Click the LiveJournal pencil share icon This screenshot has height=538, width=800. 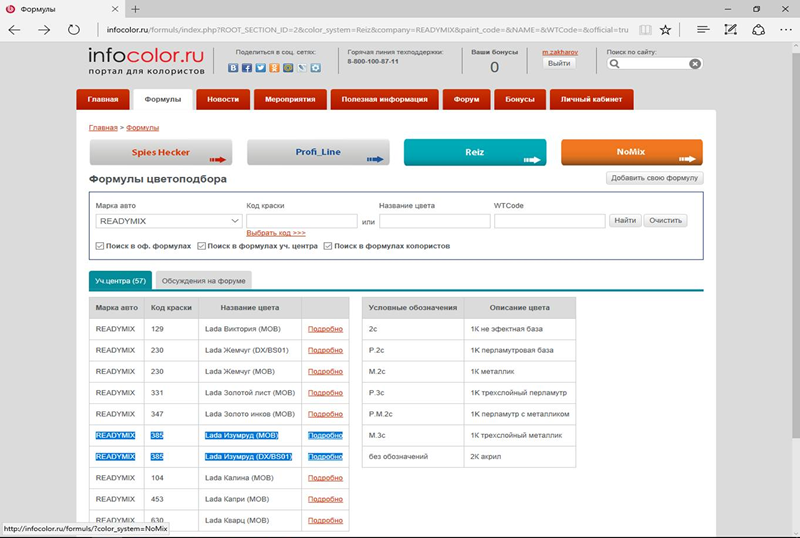click(302, 67)
